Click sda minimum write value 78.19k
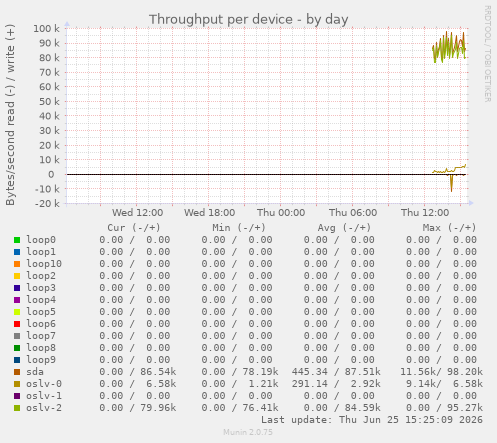Viewport: 497px width, 443px height. click(x=260, y=372)
